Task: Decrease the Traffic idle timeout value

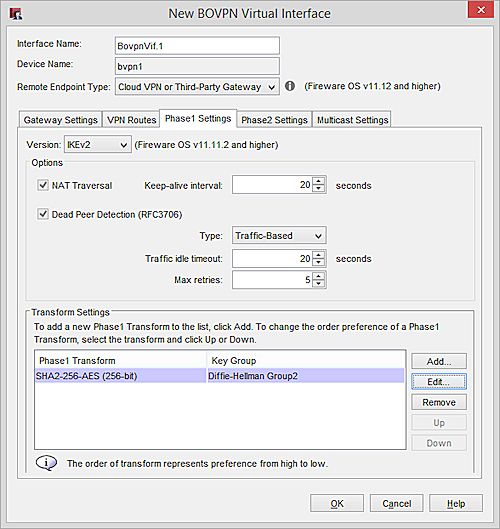Action: click(318, 262)
